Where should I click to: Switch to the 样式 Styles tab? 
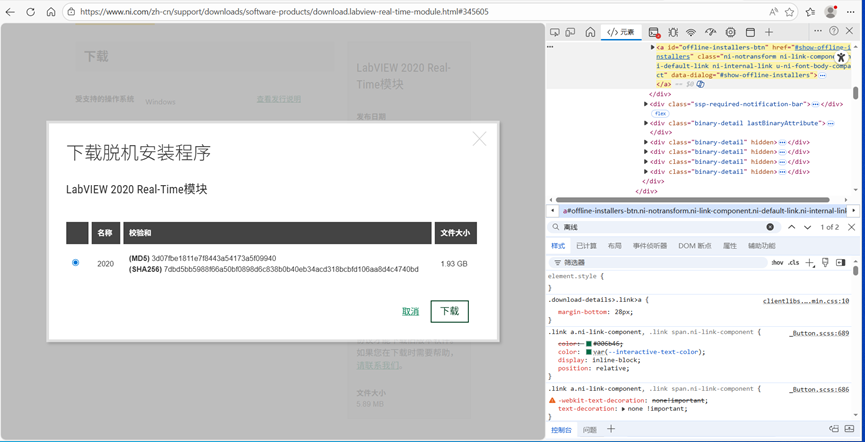[x=558, y=246]
